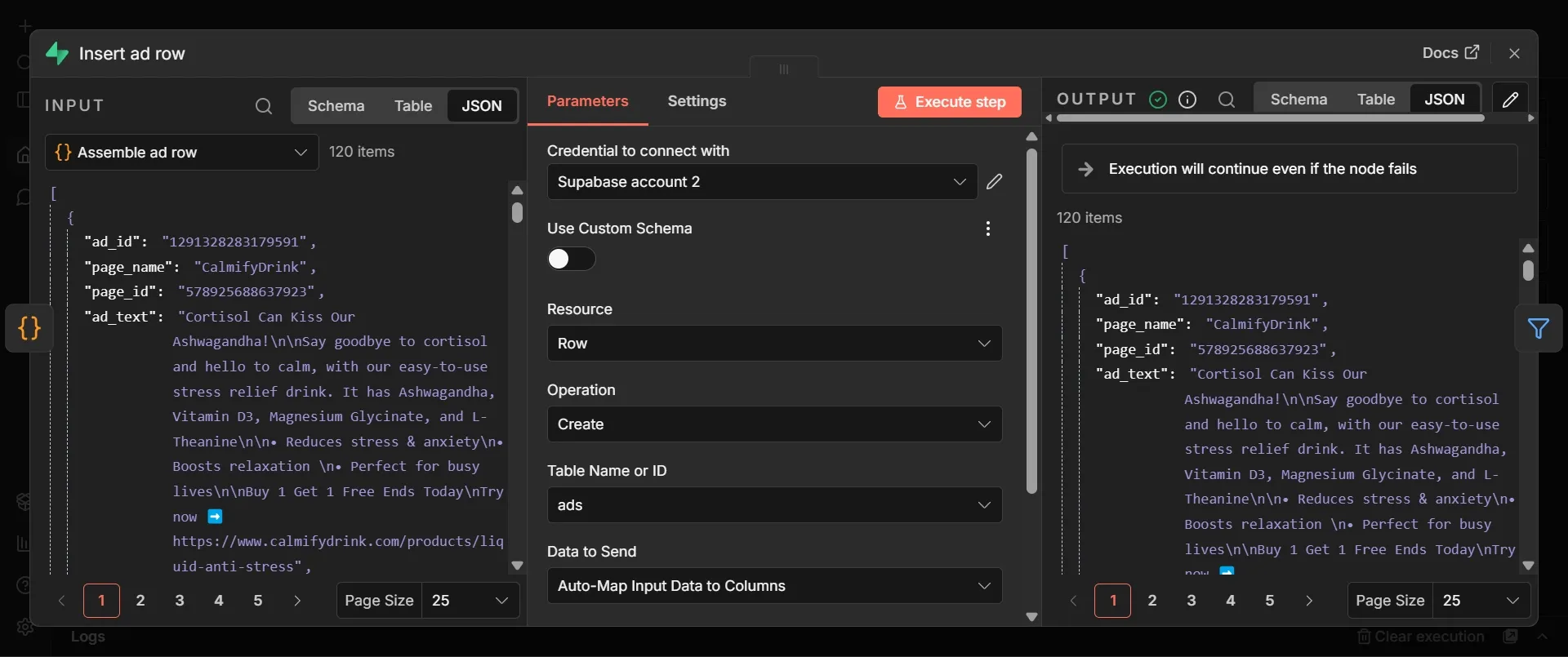Click the output horizontal scrollbar

click(1271, 118)
